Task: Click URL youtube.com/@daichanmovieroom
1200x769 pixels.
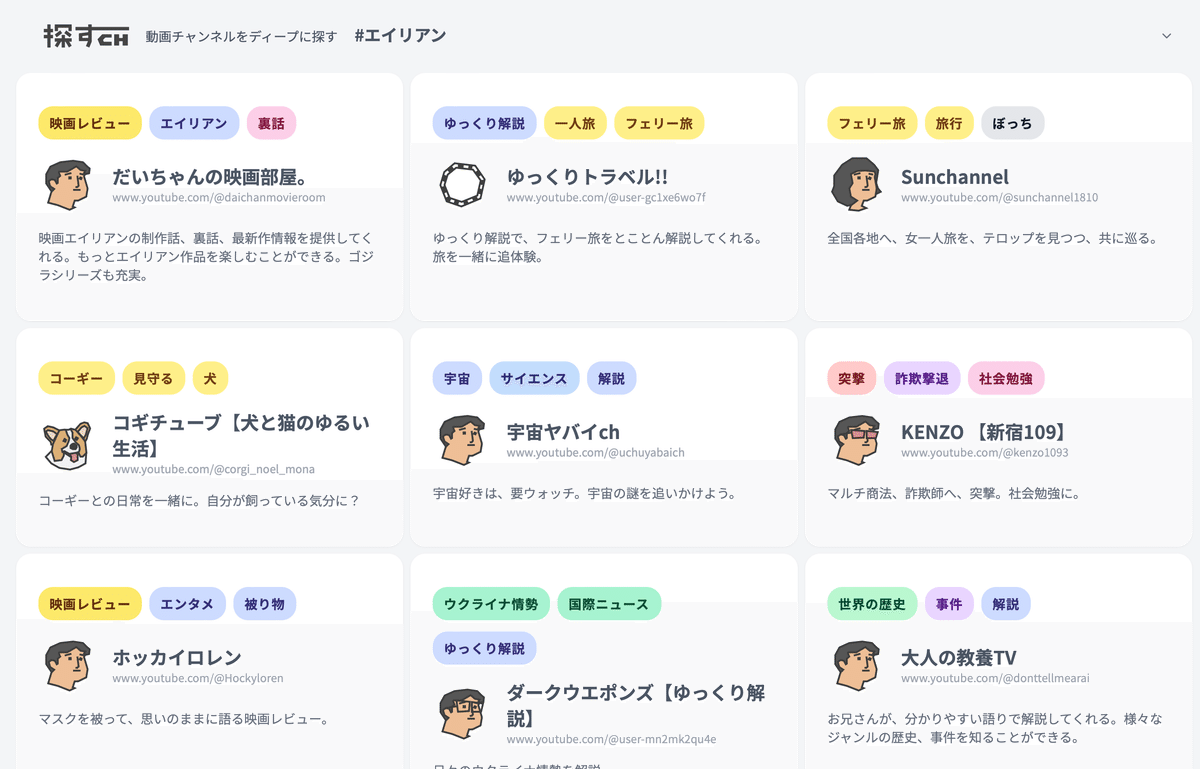Action: (x=219, y=198)
